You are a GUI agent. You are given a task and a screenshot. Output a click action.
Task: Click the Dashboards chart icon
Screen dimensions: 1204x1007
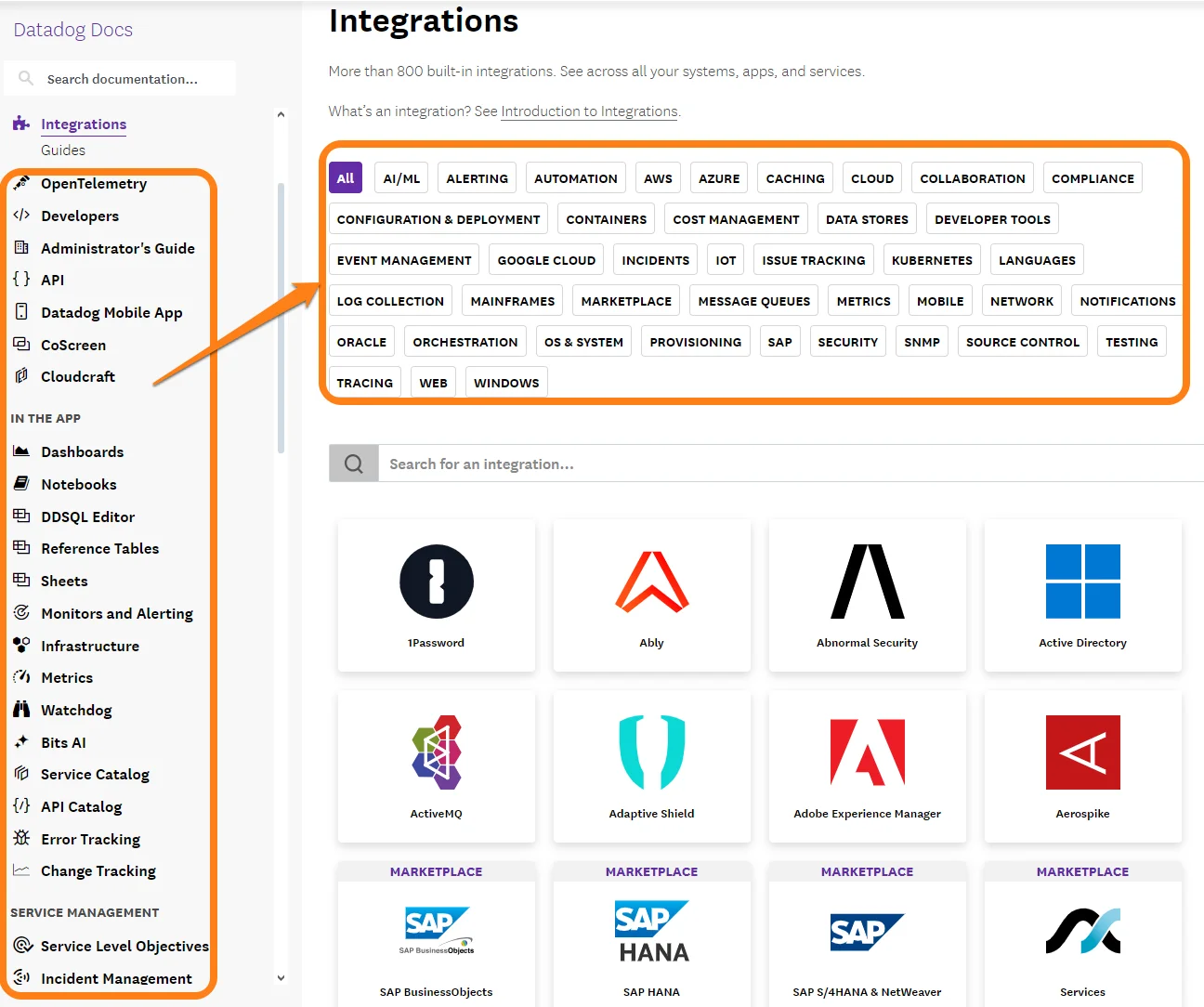21,451
